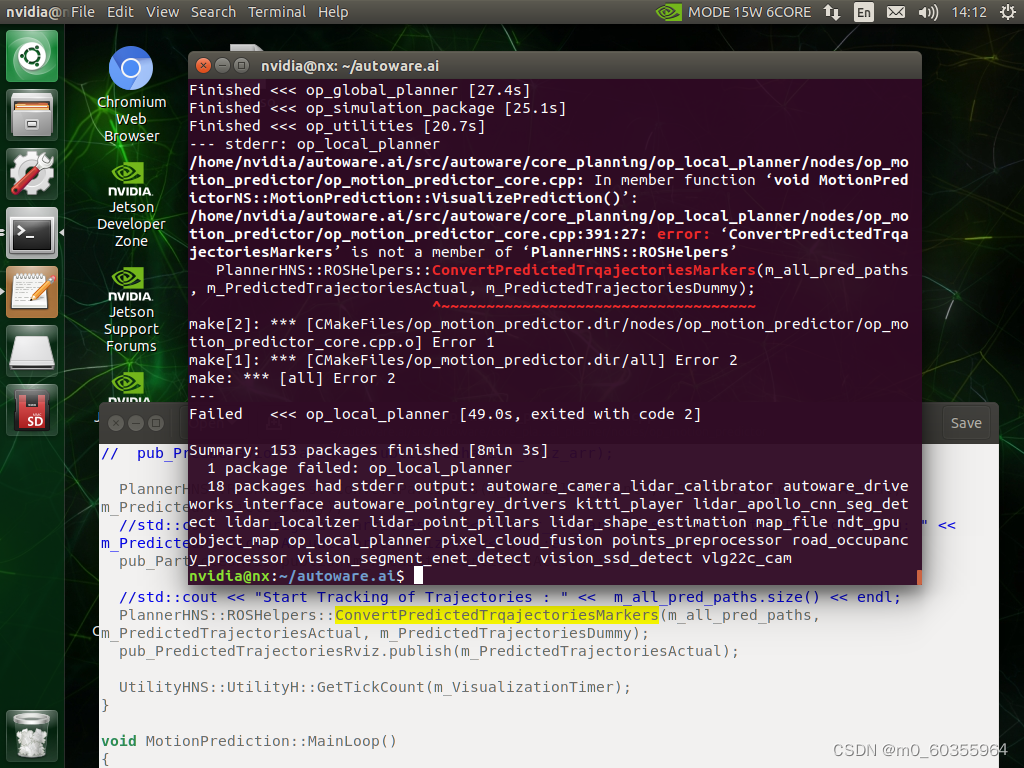The height and width of the screenshot is (768, 1024).
Task: Open the Trash at the launcher bottom
Action: click(32, 735)
